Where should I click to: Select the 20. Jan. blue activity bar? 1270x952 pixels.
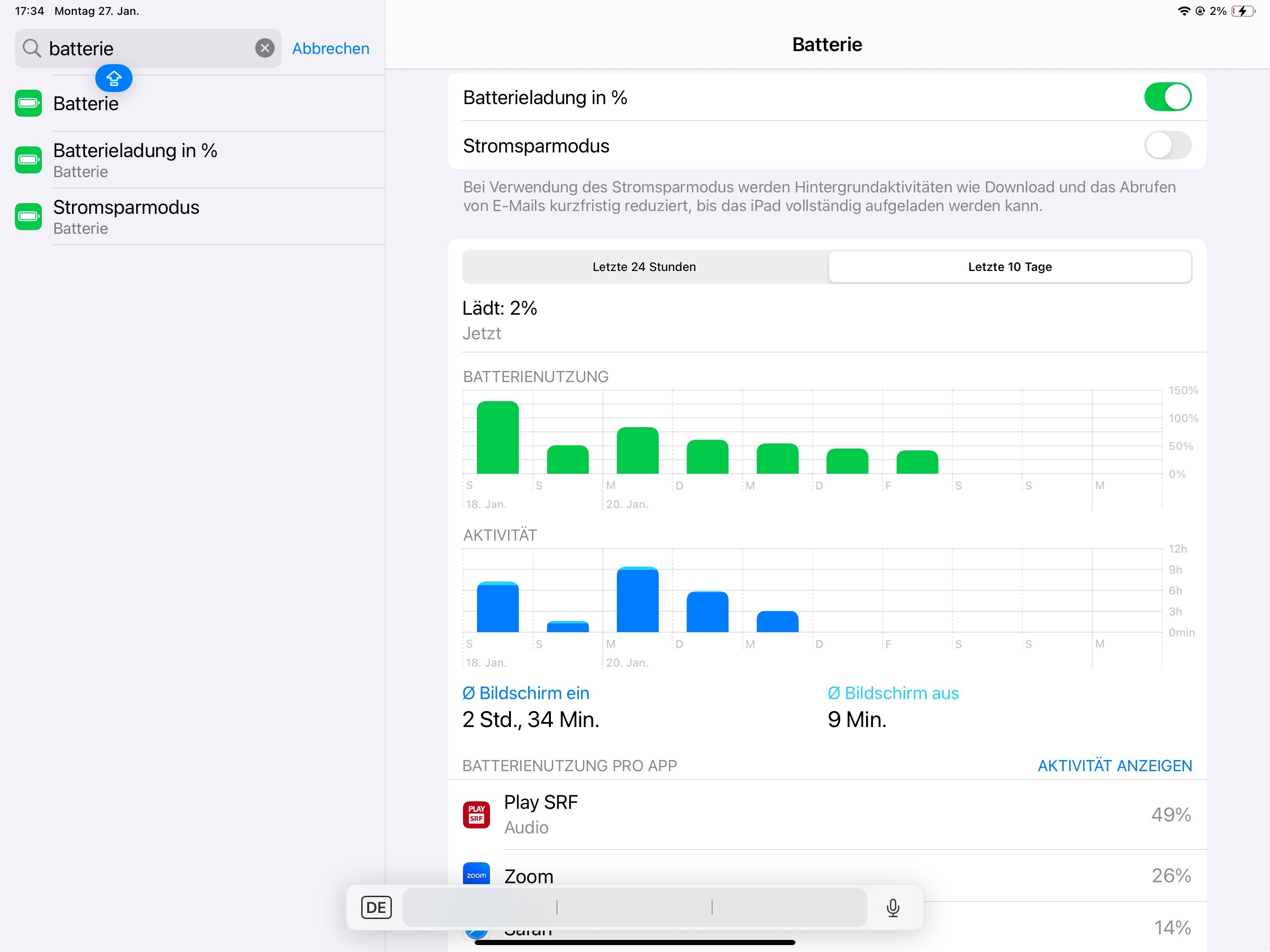(x=637, y=600)
